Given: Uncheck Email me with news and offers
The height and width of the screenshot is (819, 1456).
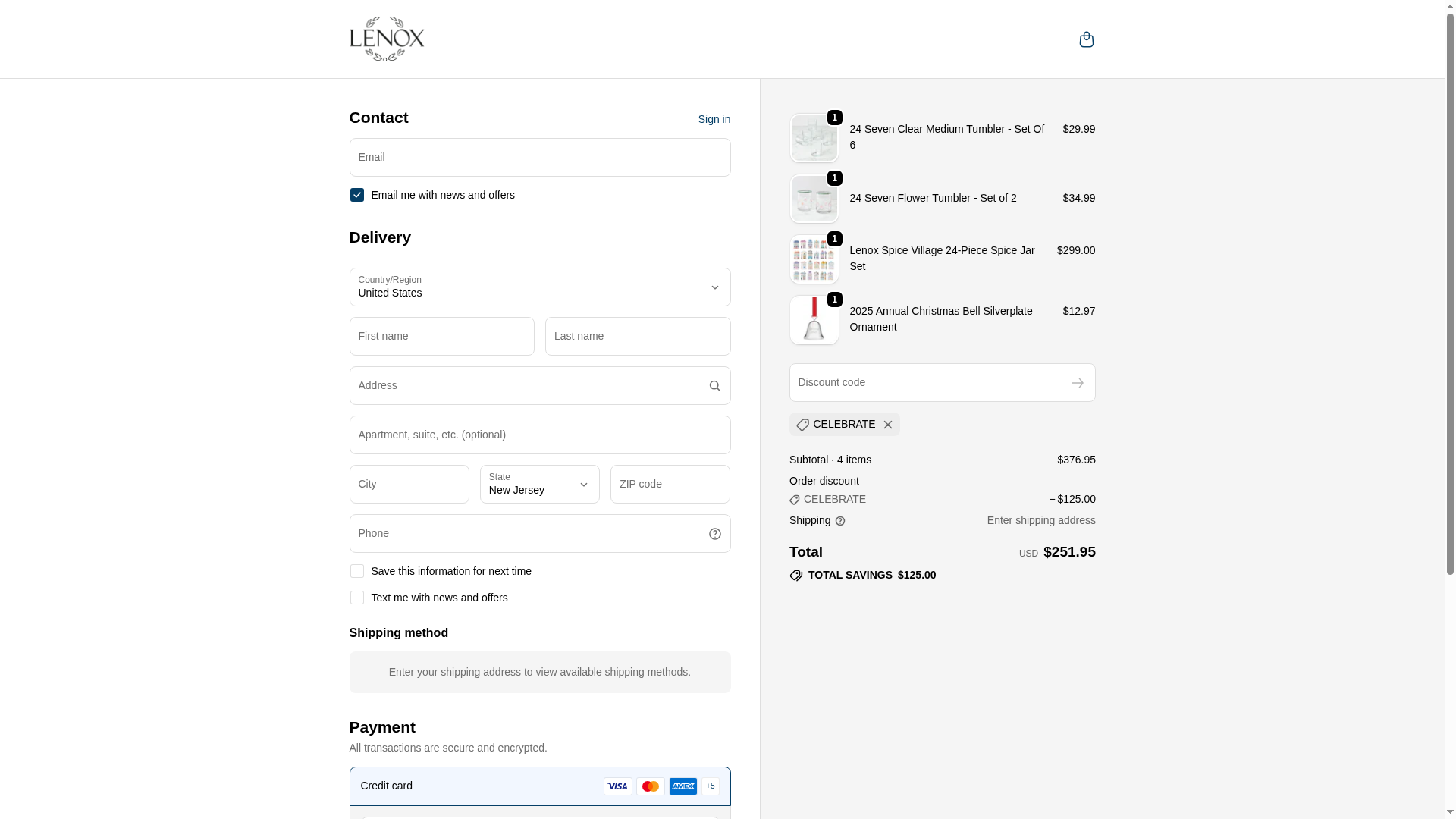Looking at the screenshot, I should [357, 195].
